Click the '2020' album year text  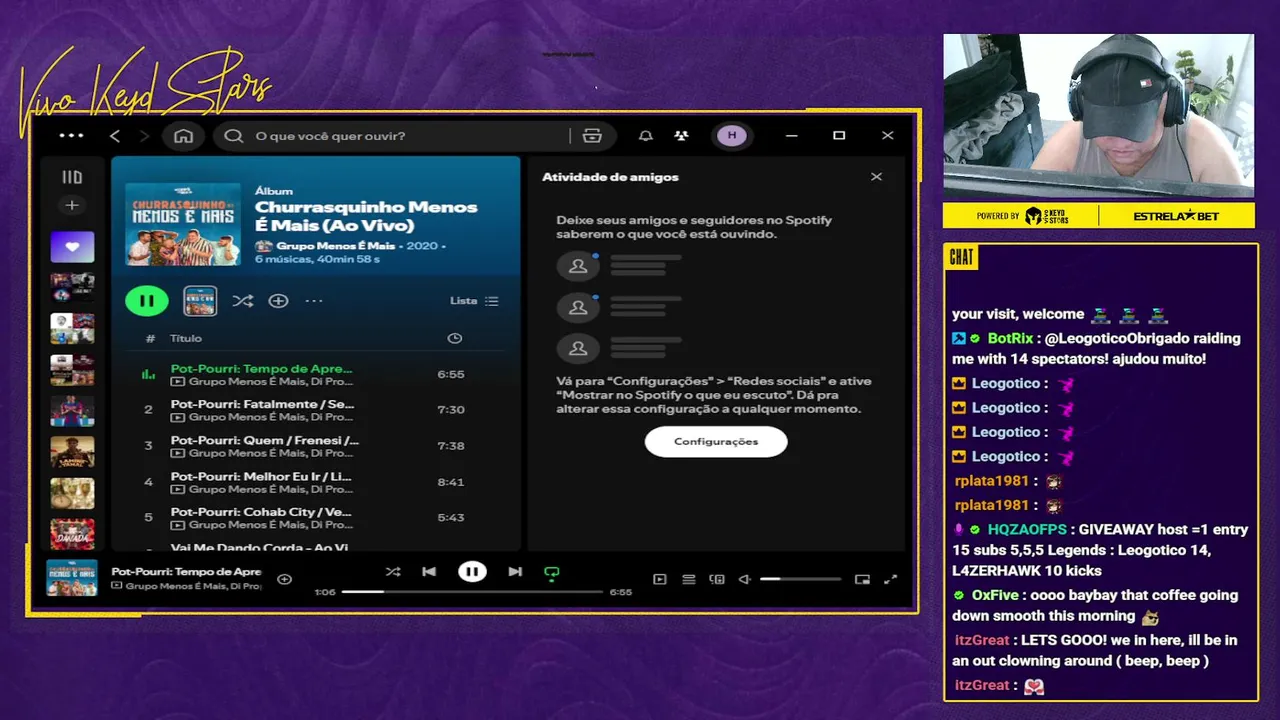click(x=421, y=245)
